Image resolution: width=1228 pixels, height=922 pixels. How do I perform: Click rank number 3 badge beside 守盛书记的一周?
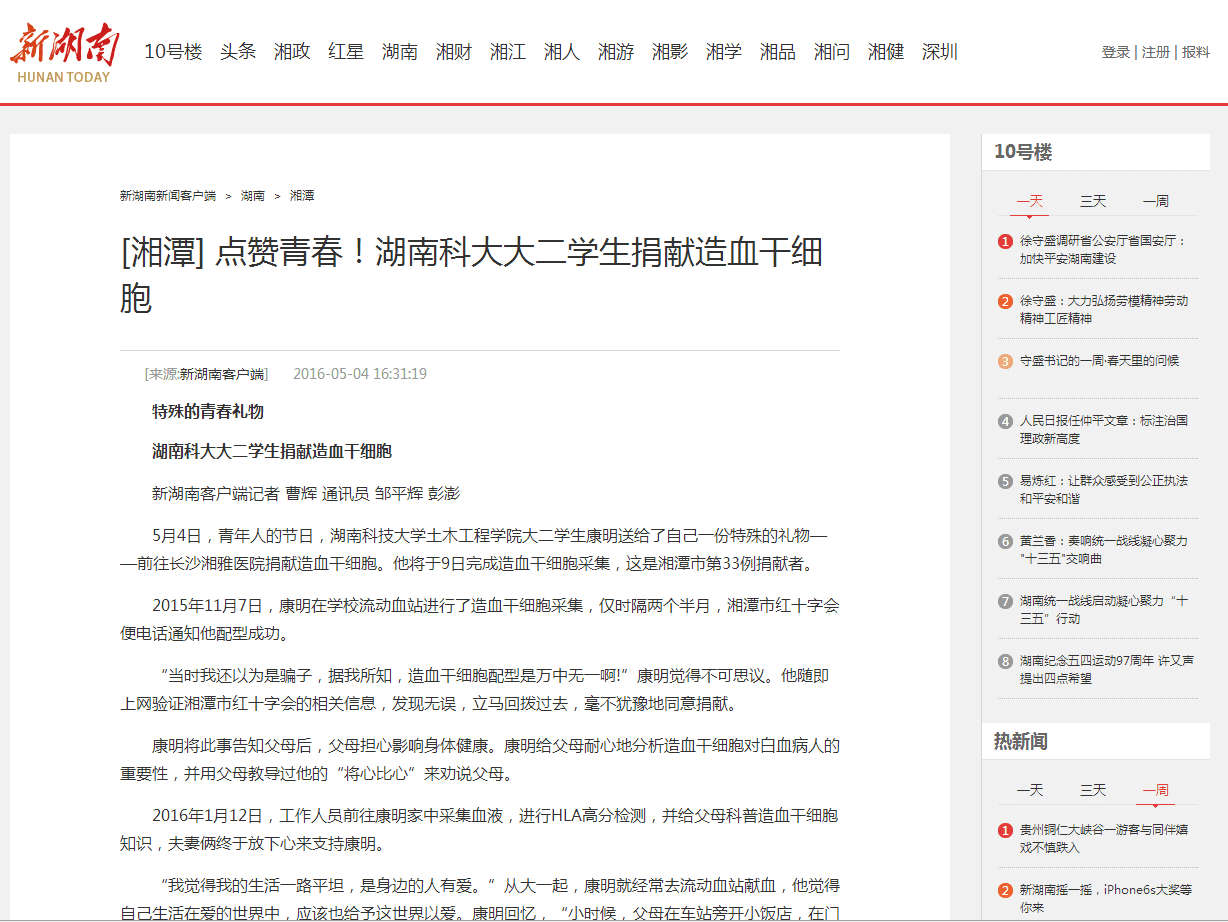tap(1005, 361)
